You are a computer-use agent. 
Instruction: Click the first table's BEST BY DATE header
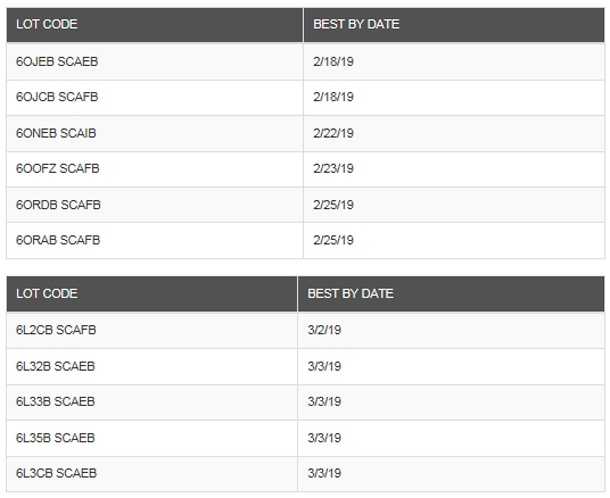(x=356, y=24)
